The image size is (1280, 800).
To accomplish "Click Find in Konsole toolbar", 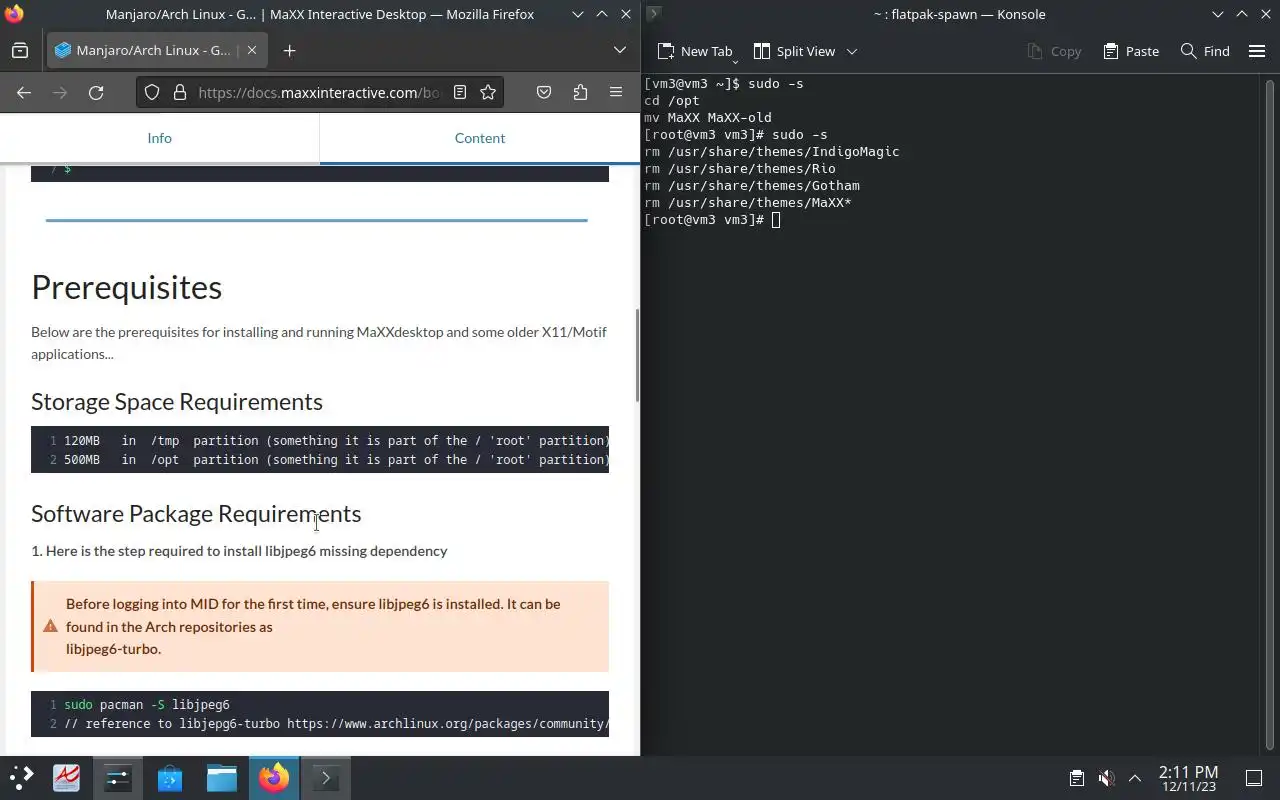I will coord(1205,51).
